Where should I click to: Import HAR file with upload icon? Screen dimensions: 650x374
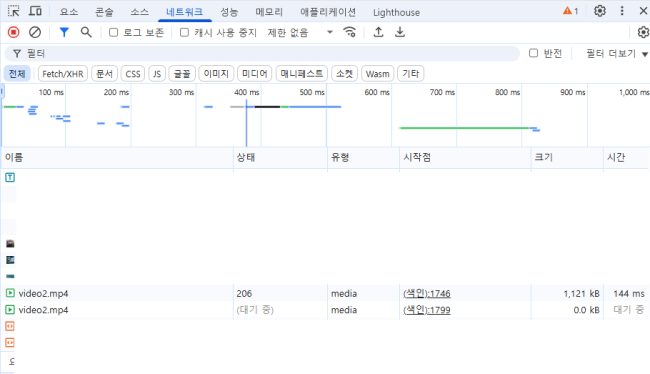tap(378, 32)
